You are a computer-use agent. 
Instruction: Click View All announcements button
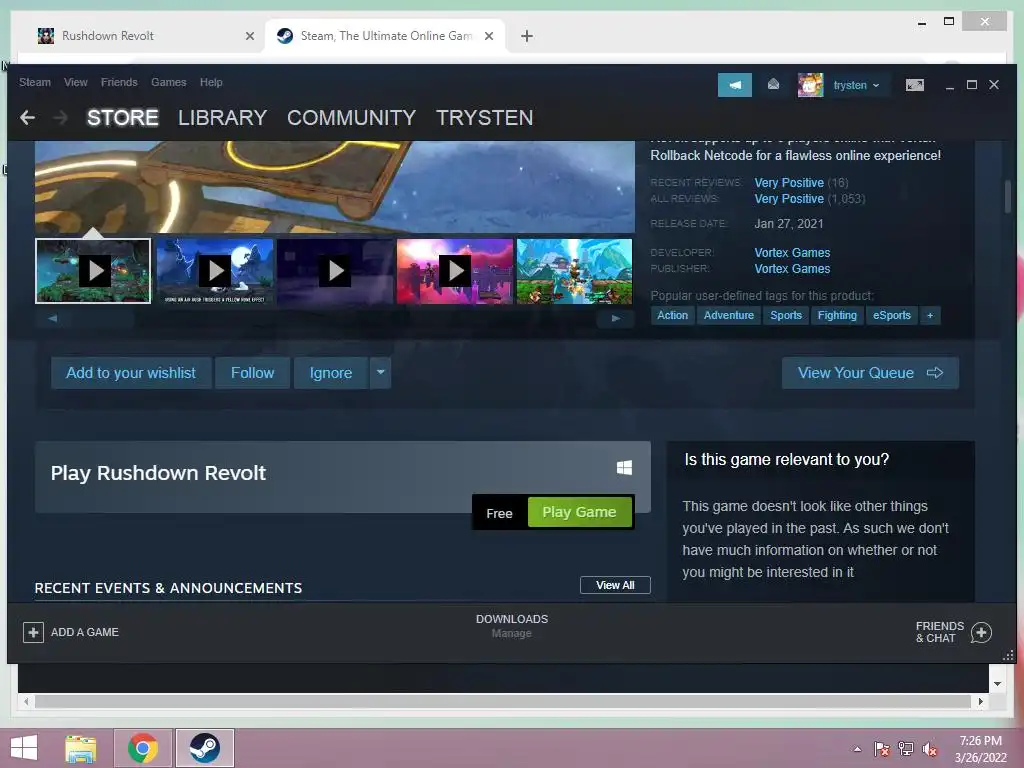pyautogui.click(x=615, y=585)
